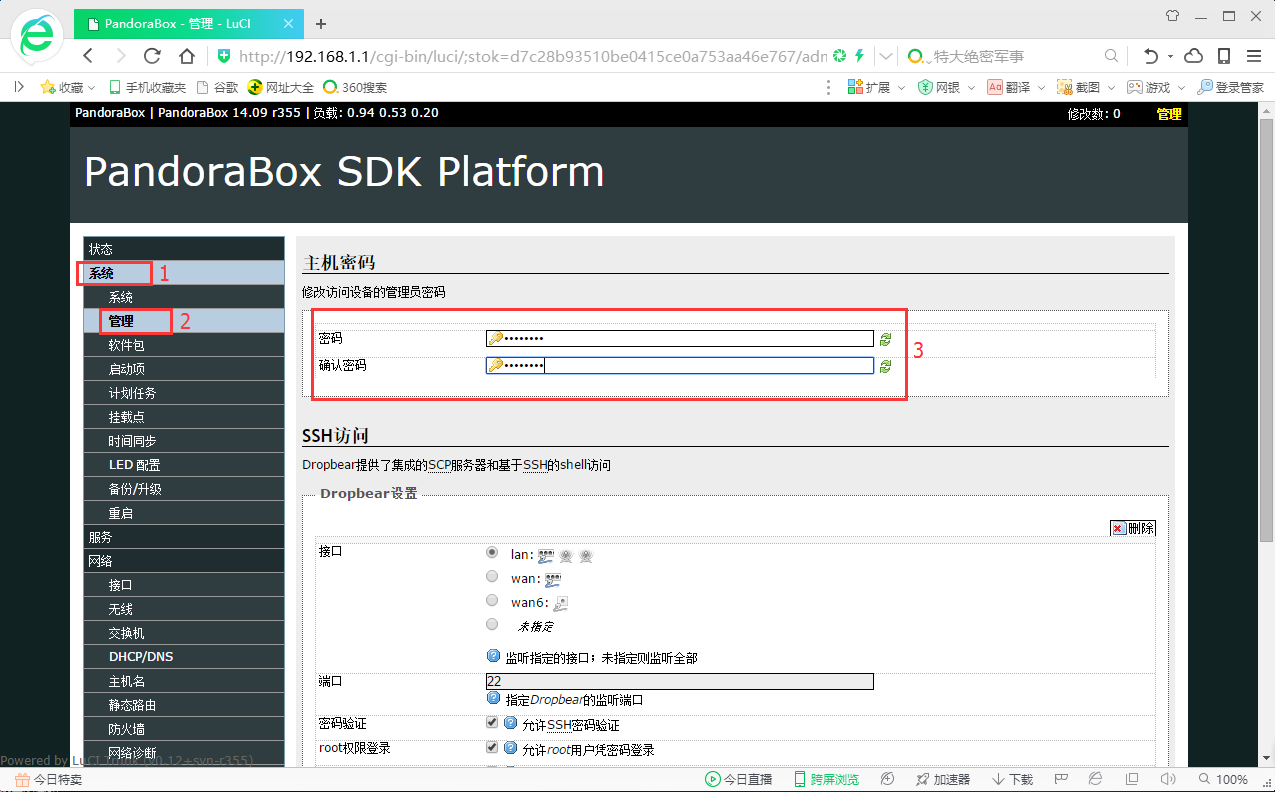This screenshot has width=1275, height=792.
Task: Open 防火墙 in sidebar
Action: (x=184, y=729)
